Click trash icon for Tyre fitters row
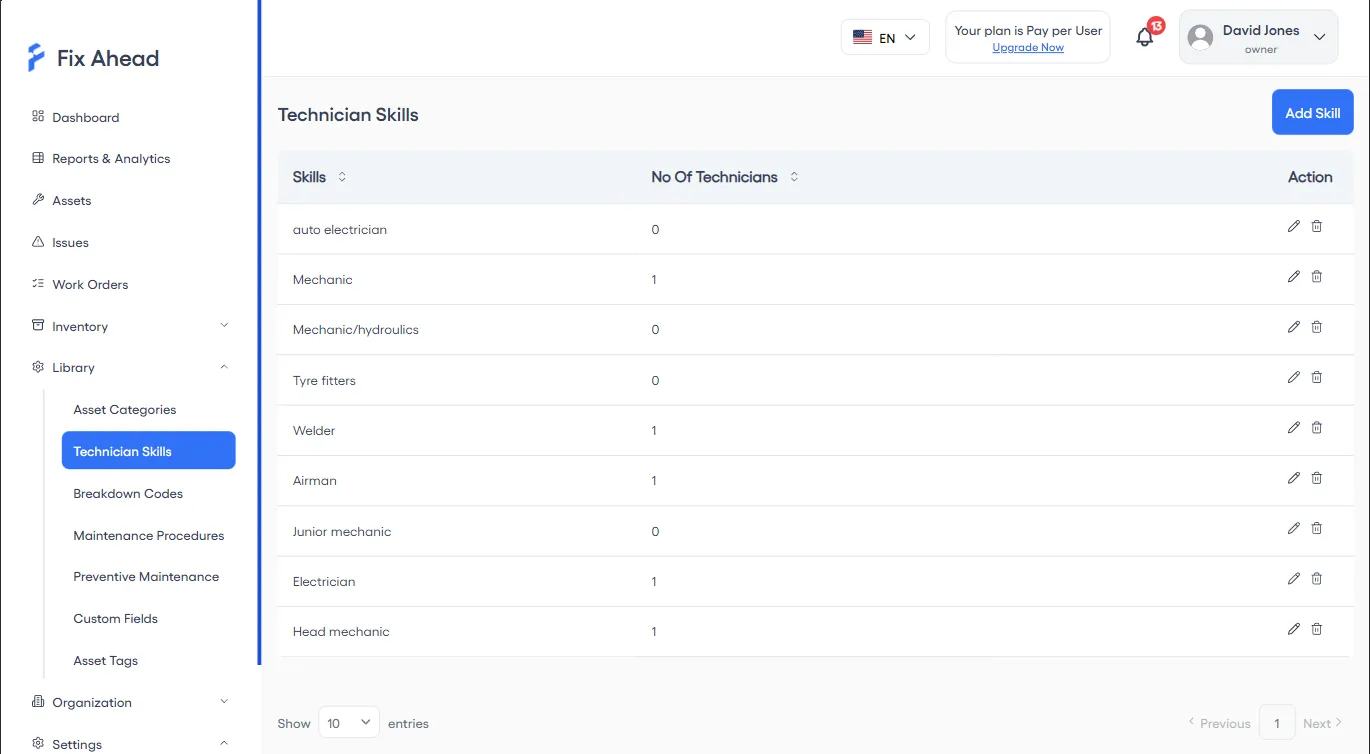The width and height of the screenshot is (1370, 754). [x=1316, y=378]
